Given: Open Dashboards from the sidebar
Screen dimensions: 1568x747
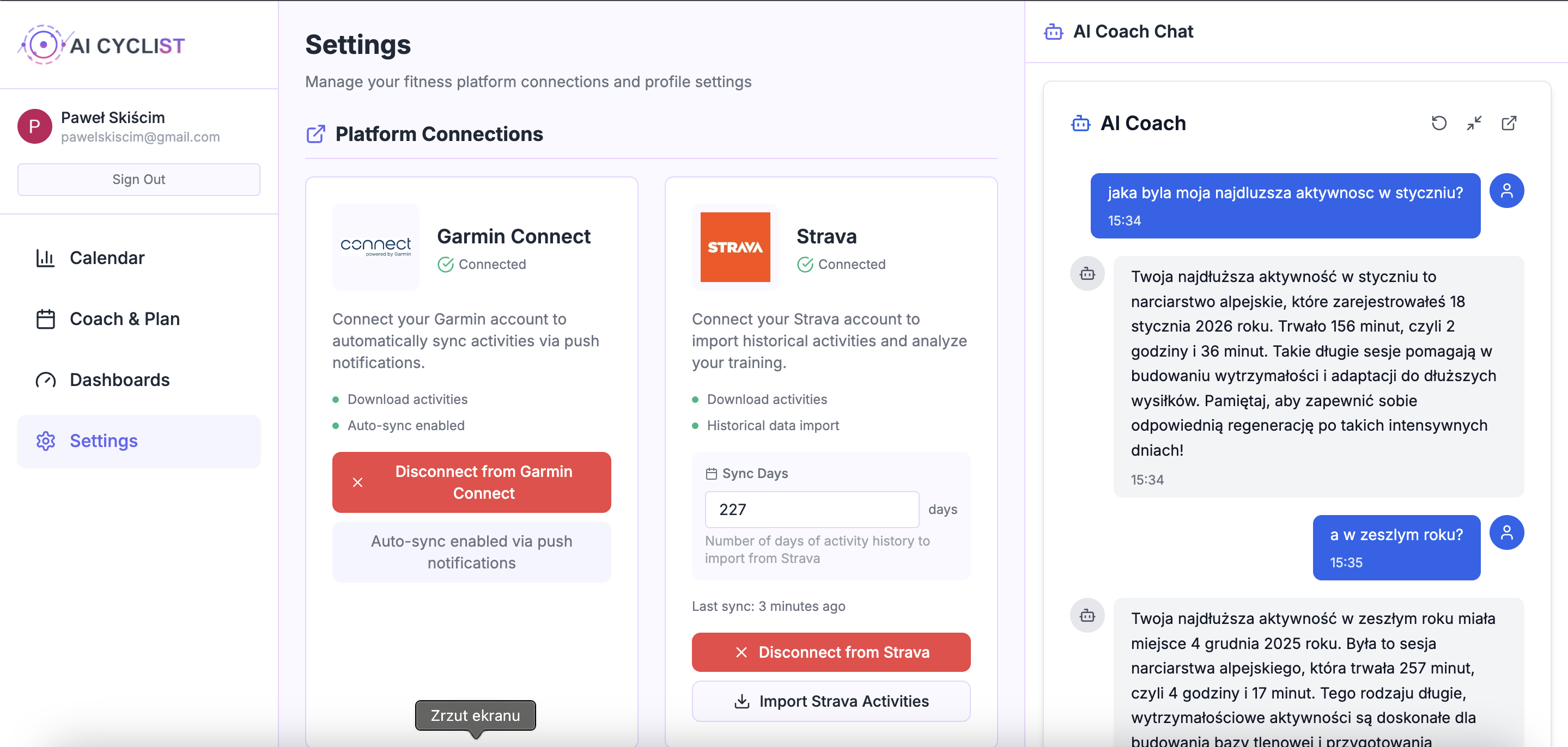Looking at the screenshot, I should pyautogui.click(x=119, y=379).
